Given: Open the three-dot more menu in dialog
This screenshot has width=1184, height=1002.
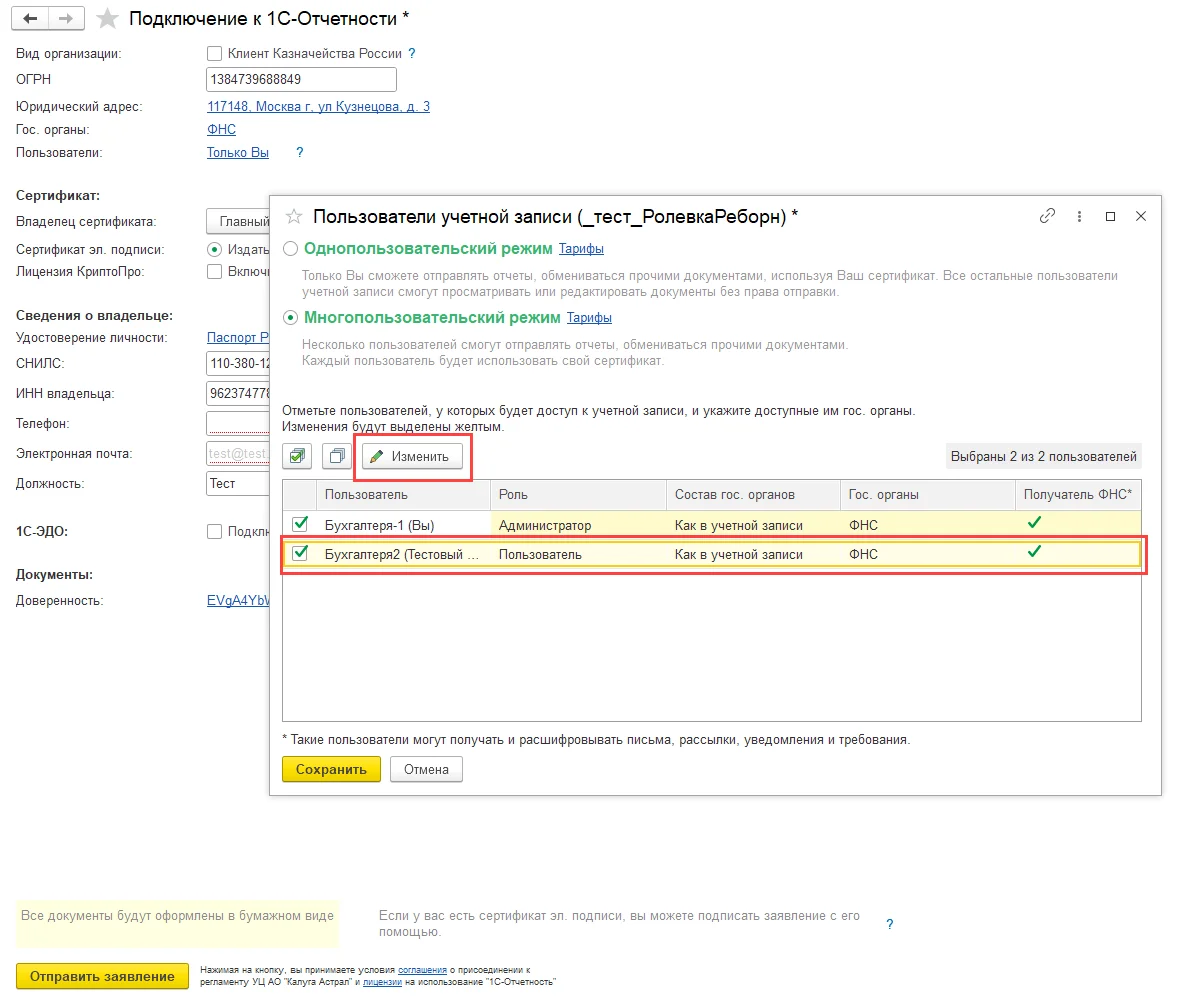Looking at the screenshot, I should [1079, 216].
